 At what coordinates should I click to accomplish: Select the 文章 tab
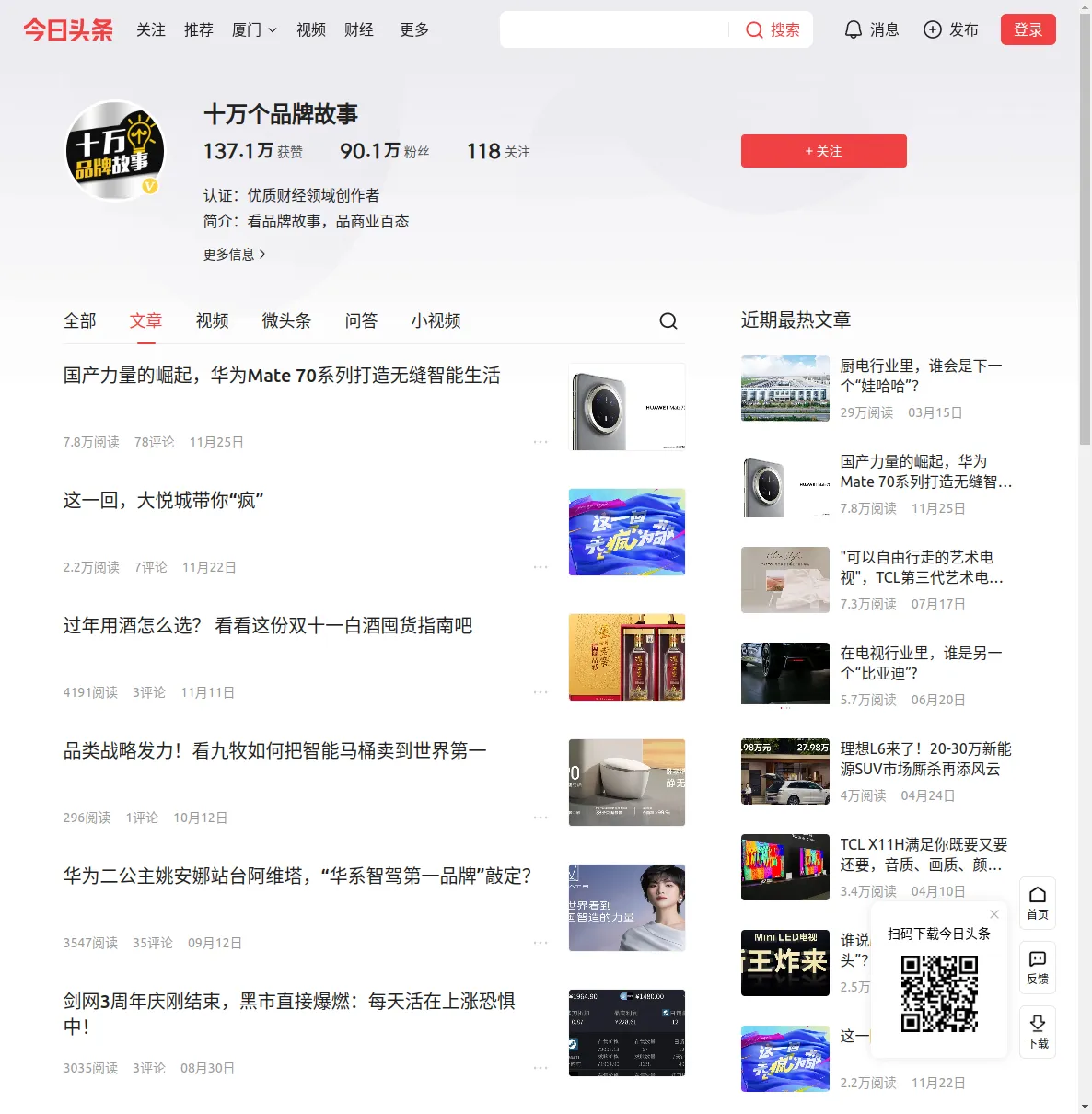tap(146, 320)
